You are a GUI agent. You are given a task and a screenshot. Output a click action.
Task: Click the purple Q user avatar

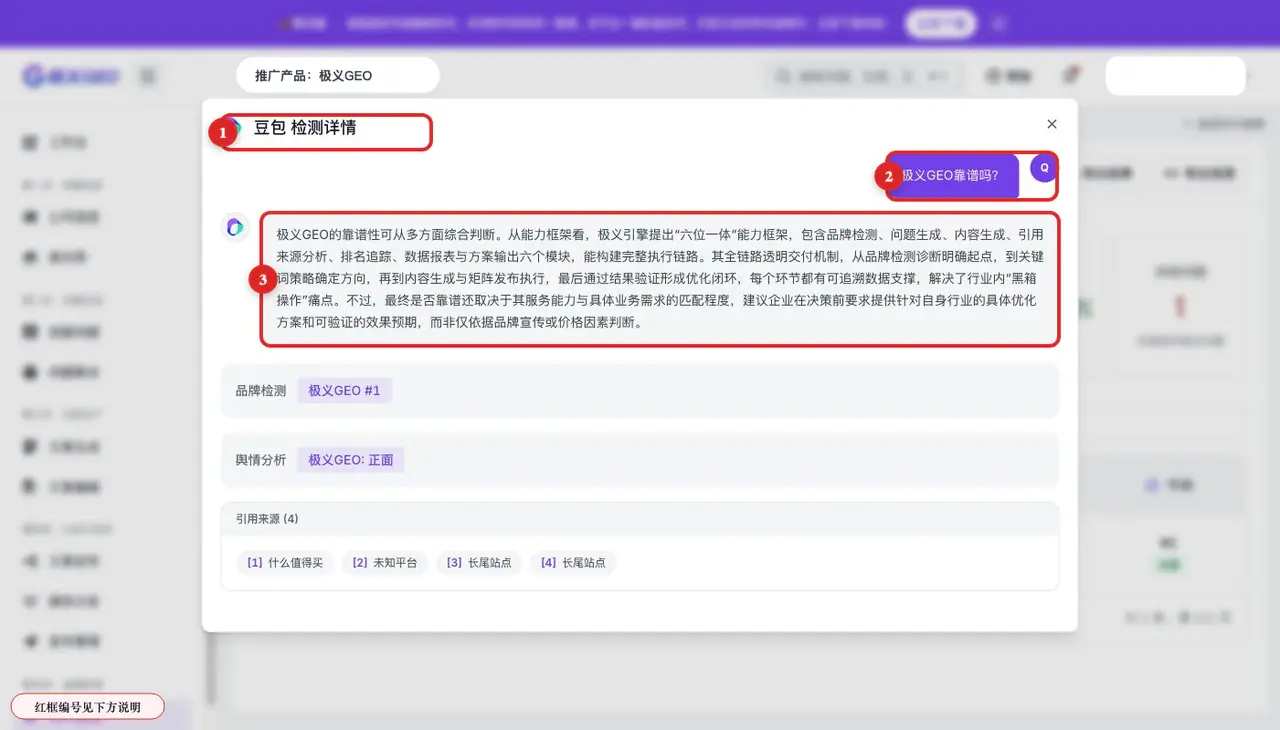click(x=1043, y=168)
